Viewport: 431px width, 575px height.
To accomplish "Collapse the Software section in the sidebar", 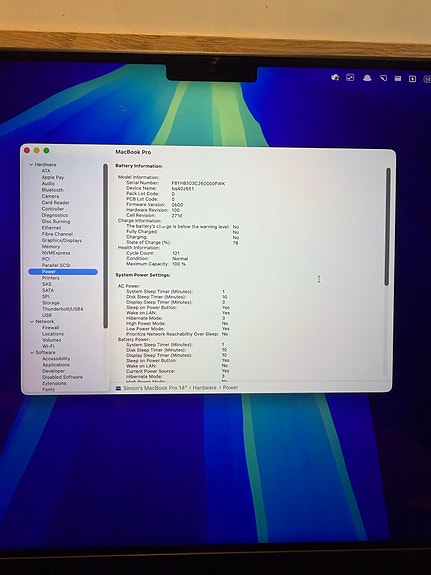I will tap(32, 353).
